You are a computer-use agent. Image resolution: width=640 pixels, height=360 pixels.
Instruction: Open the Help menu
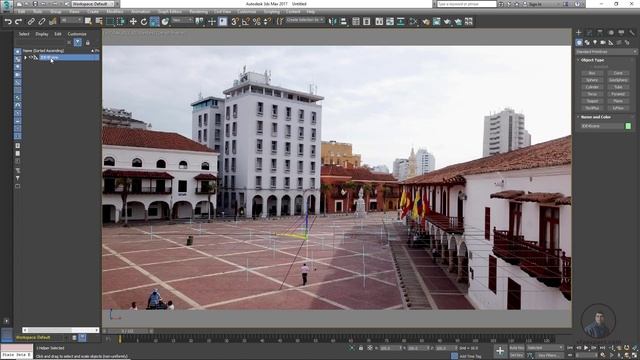click(311, 12)
